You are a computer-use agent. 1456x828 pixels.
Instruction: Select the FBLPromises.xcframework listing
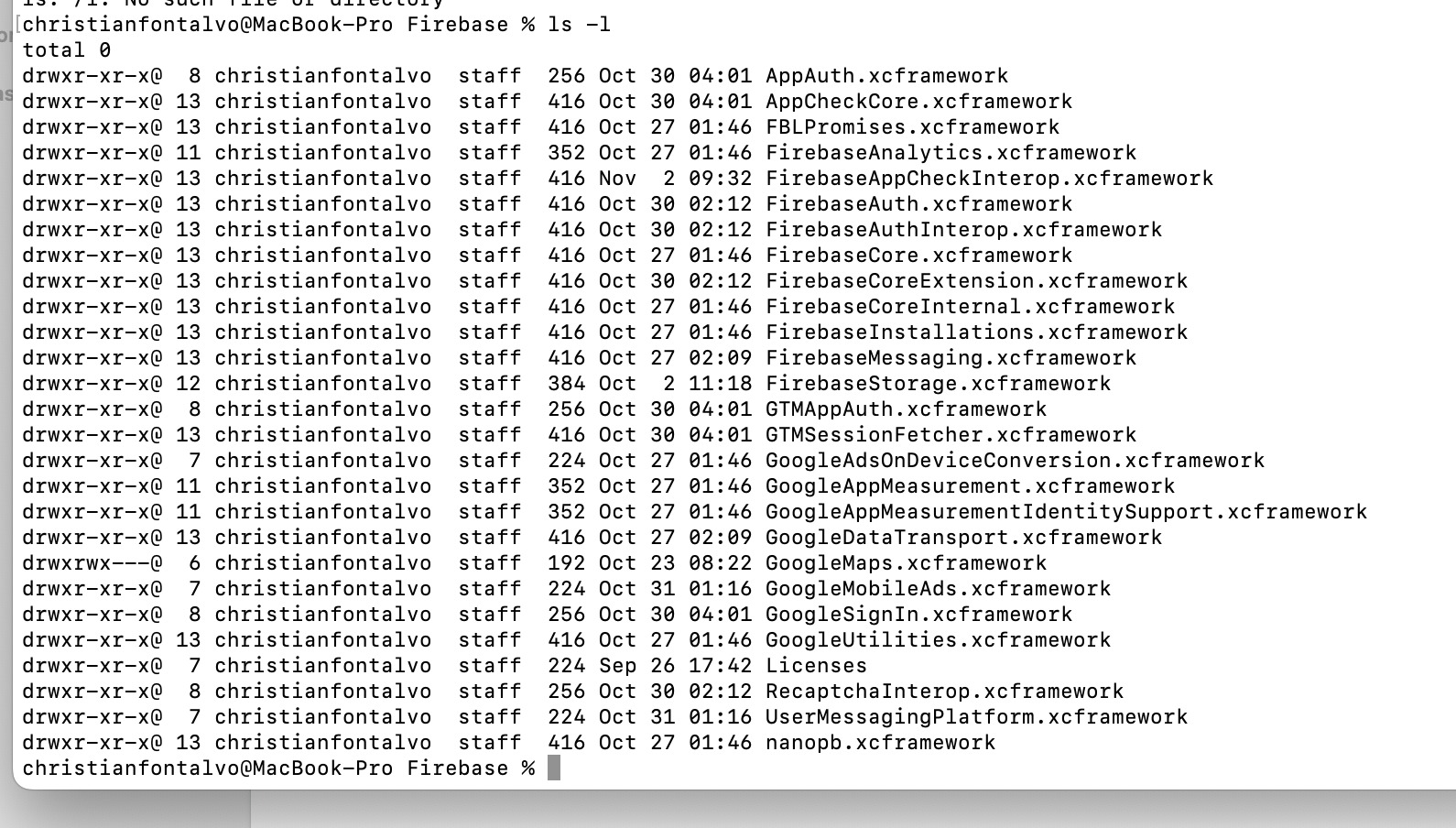(912, 127)
